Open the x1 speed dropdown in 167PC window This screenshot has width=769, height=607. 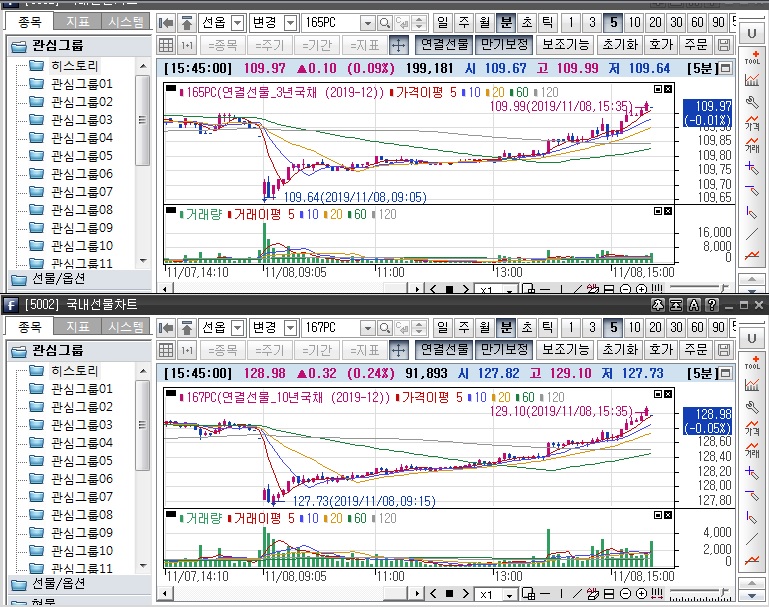510,595
